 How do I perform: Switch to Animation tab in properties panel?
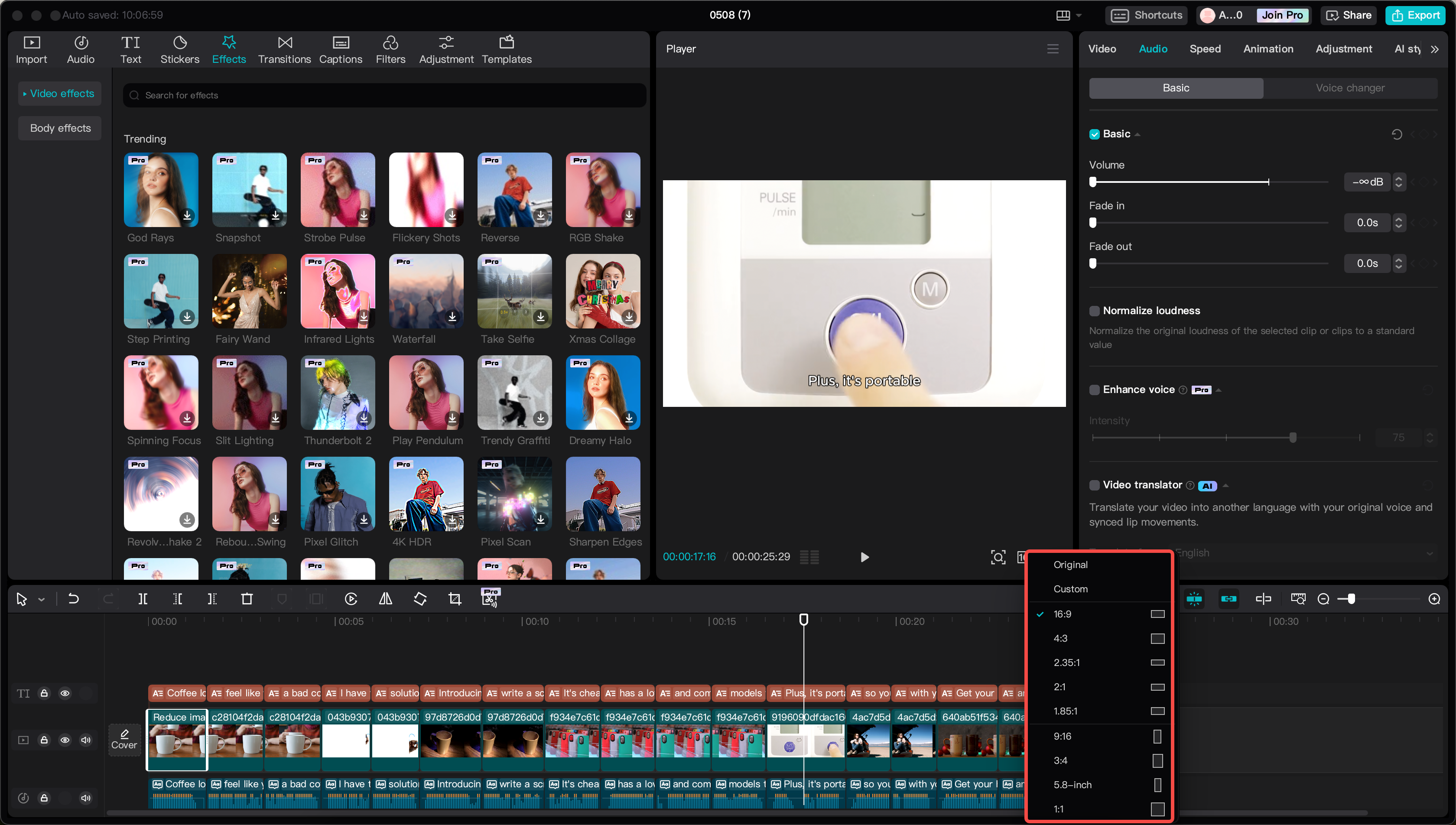1267,48
